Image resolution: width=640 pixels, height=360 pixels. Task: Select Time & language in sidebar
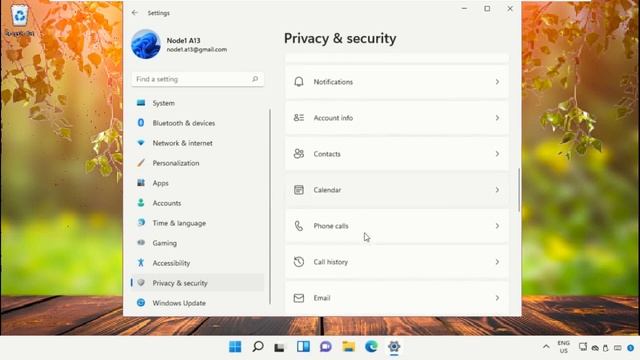(x=198, y=223)
